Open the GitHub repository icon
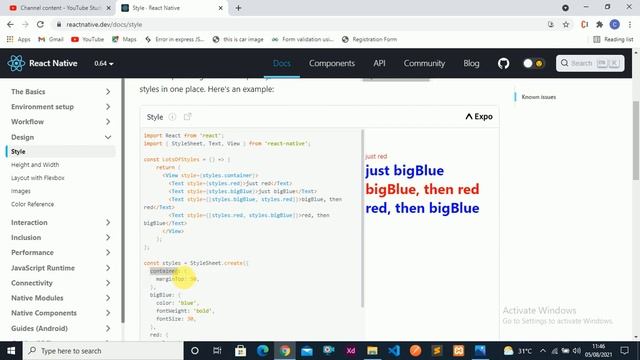640x360 pixels. [x=503, y=63]
